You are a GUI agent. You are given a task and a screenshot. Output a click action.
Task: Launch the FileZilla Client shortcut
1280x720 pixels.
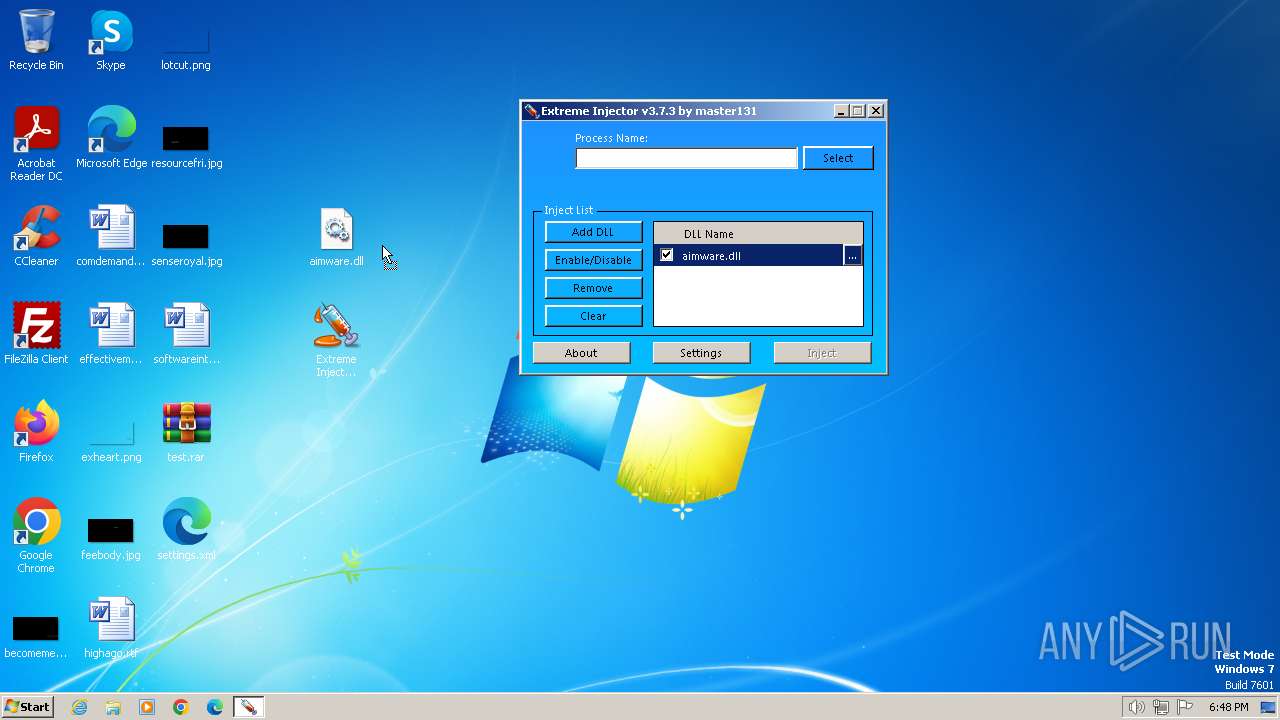click(x=36, y=334)
